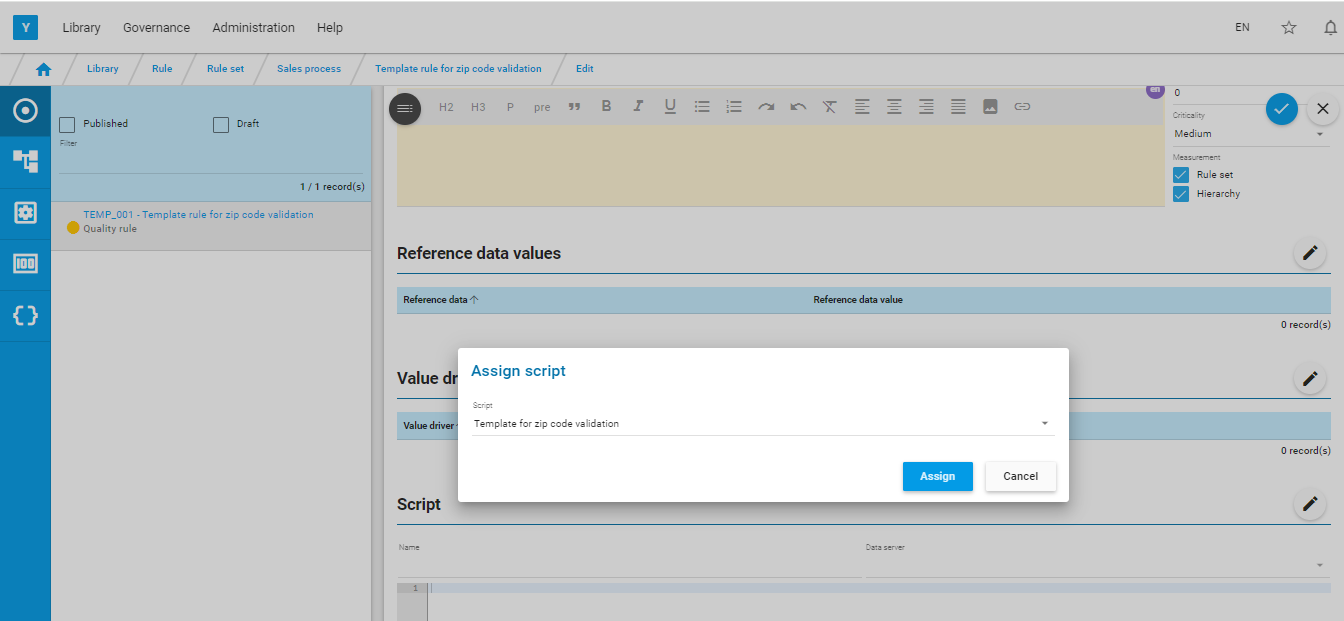1344x621 pixels.
Task: Open the Data server dropdown
Action: tap(1097, 565)
